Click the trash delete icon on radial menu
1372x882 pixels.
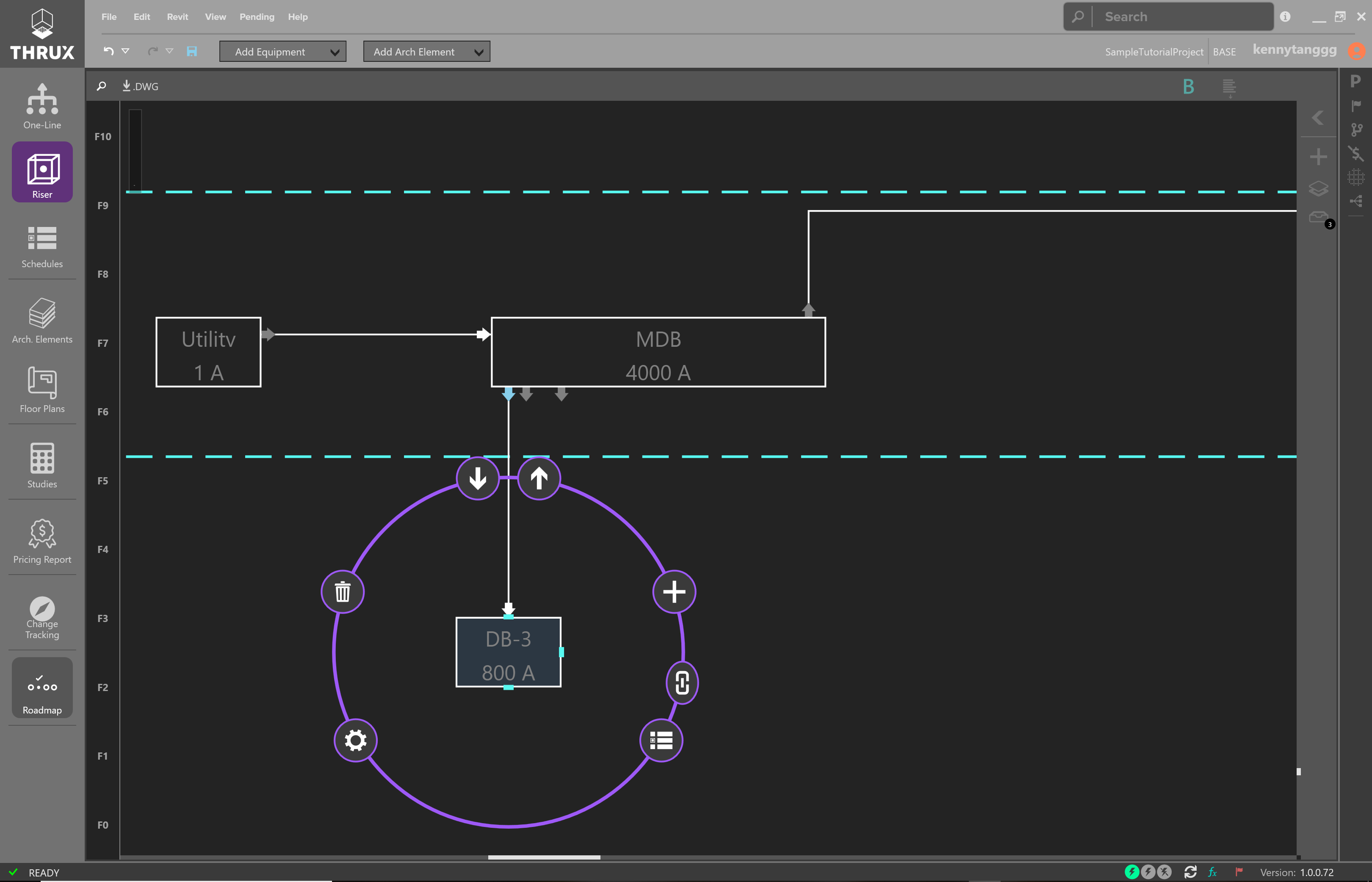coord(343,592)
